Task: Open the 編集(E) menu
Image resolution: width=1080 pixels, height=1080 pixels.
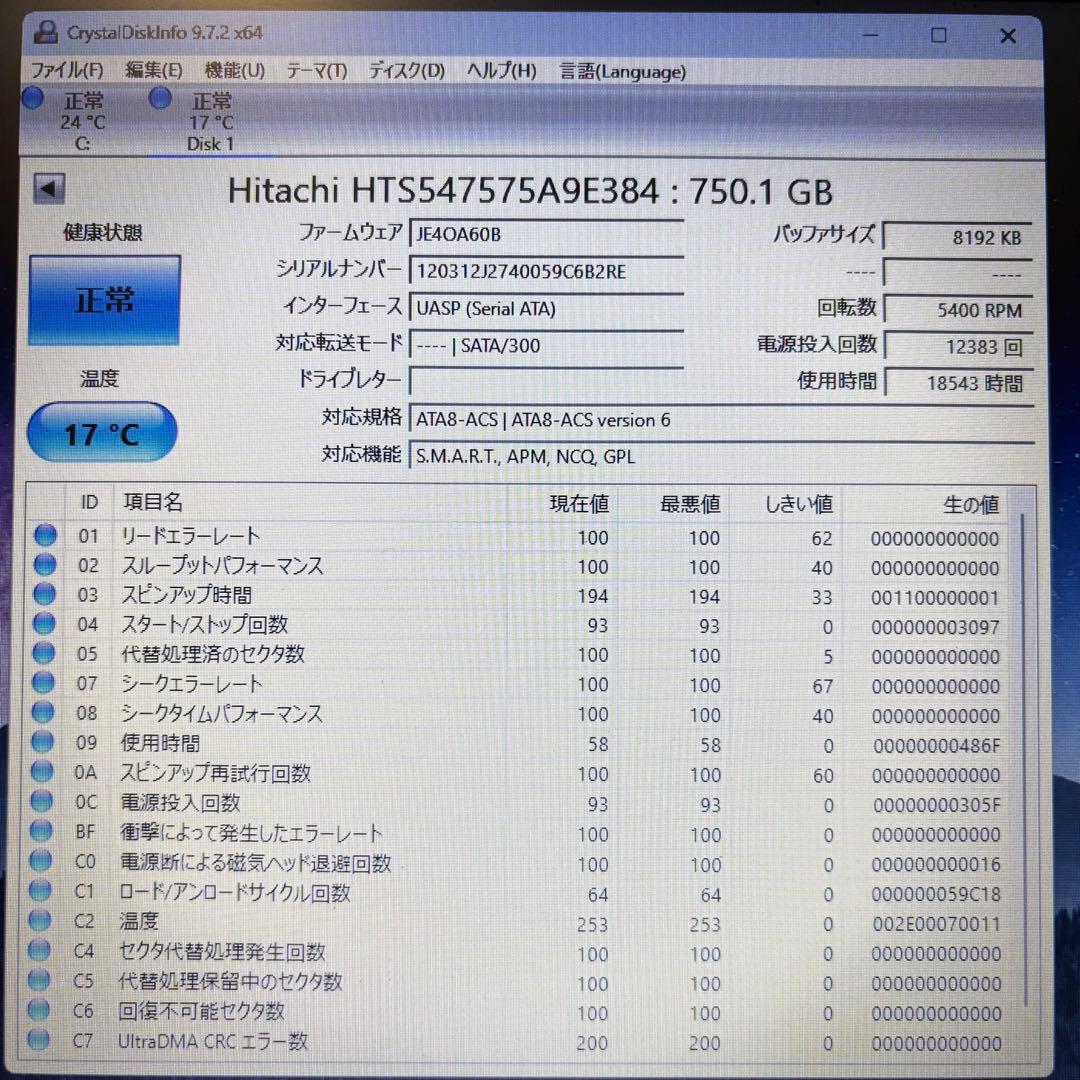Action: (x=154, y=70)
